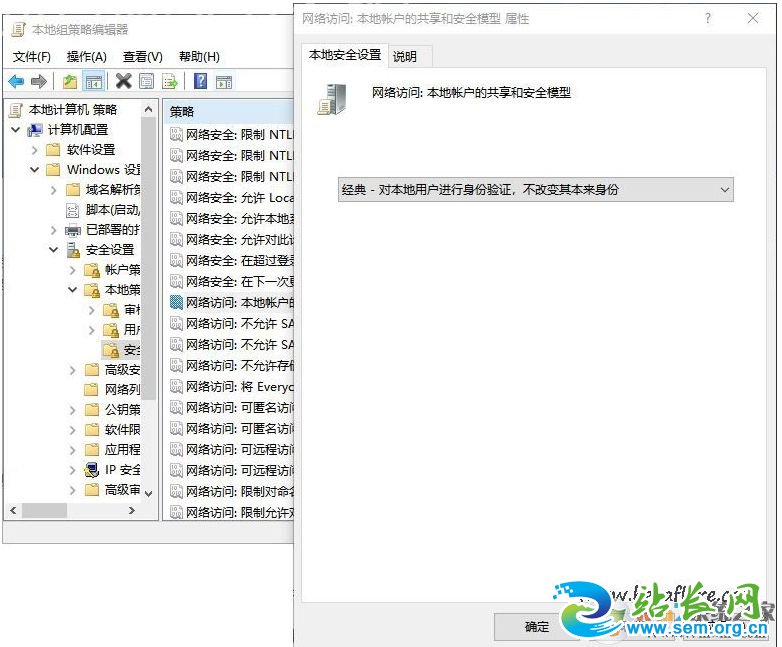782x647 pixels.
Task: Click tree vertical scrollbar down arrow
Action: point(148,493)
